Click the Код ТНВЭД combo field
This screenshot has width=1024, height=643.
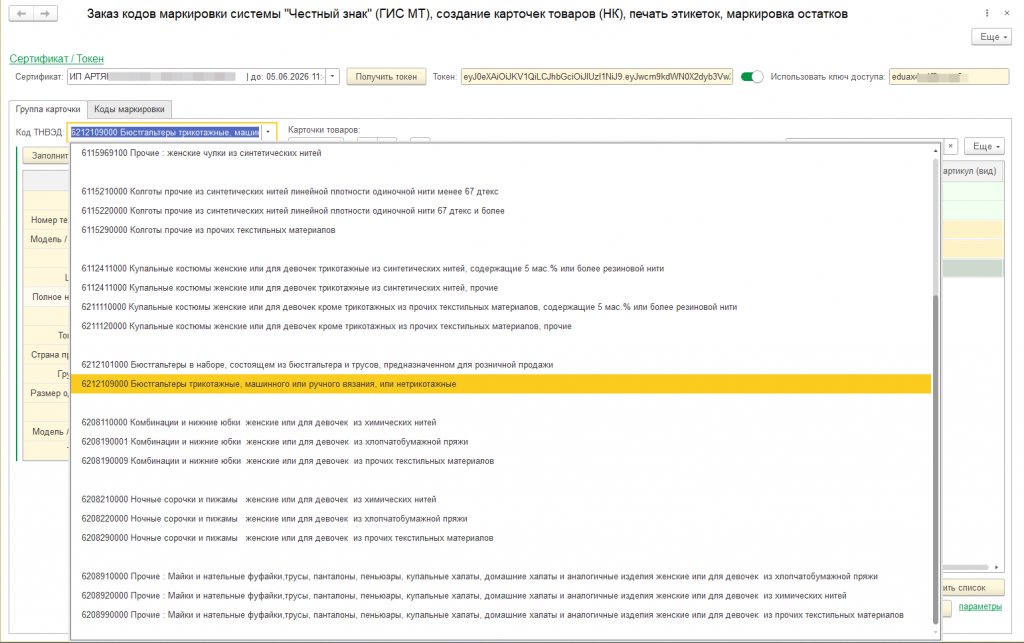[165, 132]
